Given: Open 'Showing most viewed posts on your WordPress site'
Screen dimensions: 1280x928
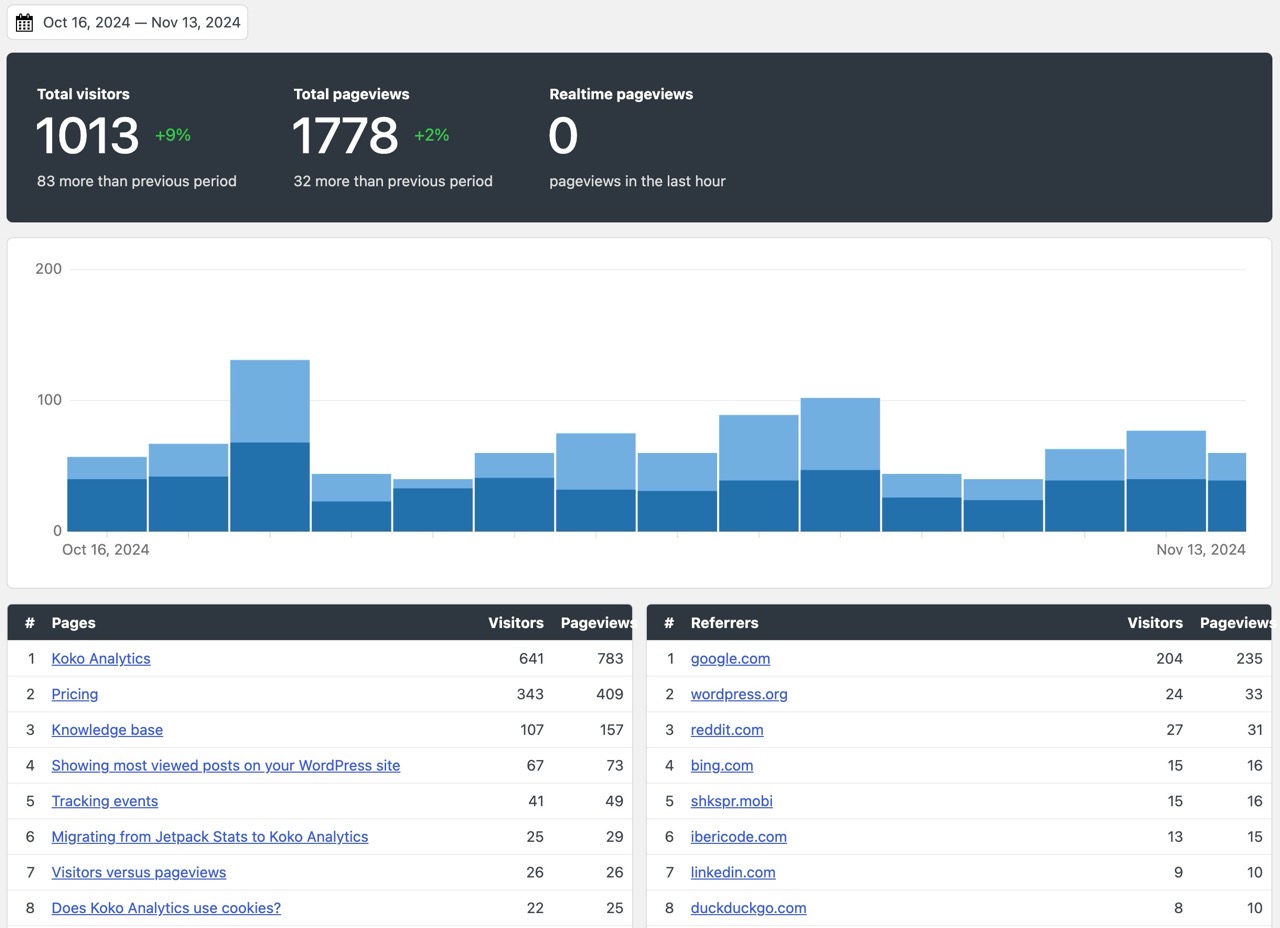Looking at the screenshot, I should coord(226,765).
